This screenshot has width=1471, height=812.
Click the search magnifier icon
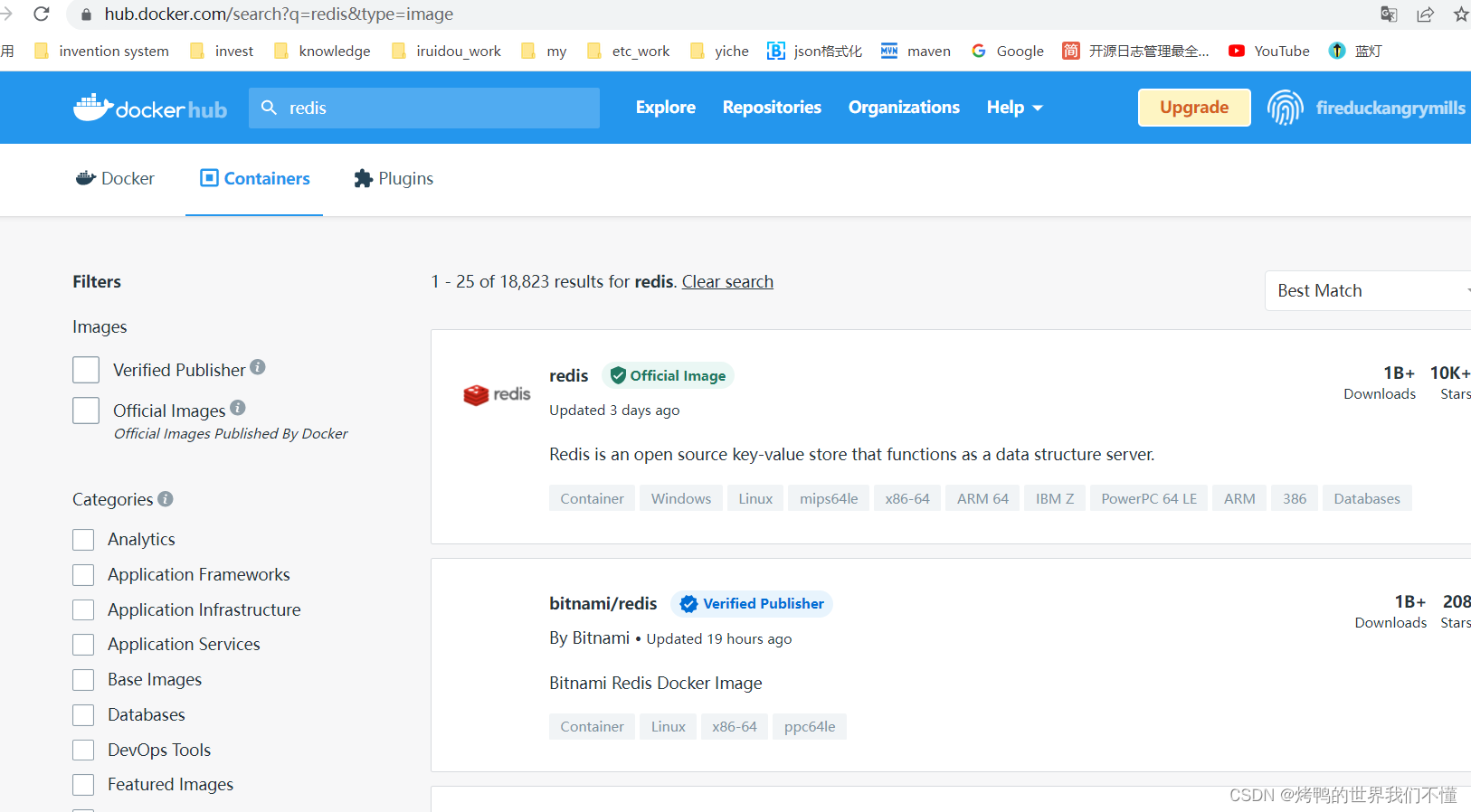tap(269, 108)
